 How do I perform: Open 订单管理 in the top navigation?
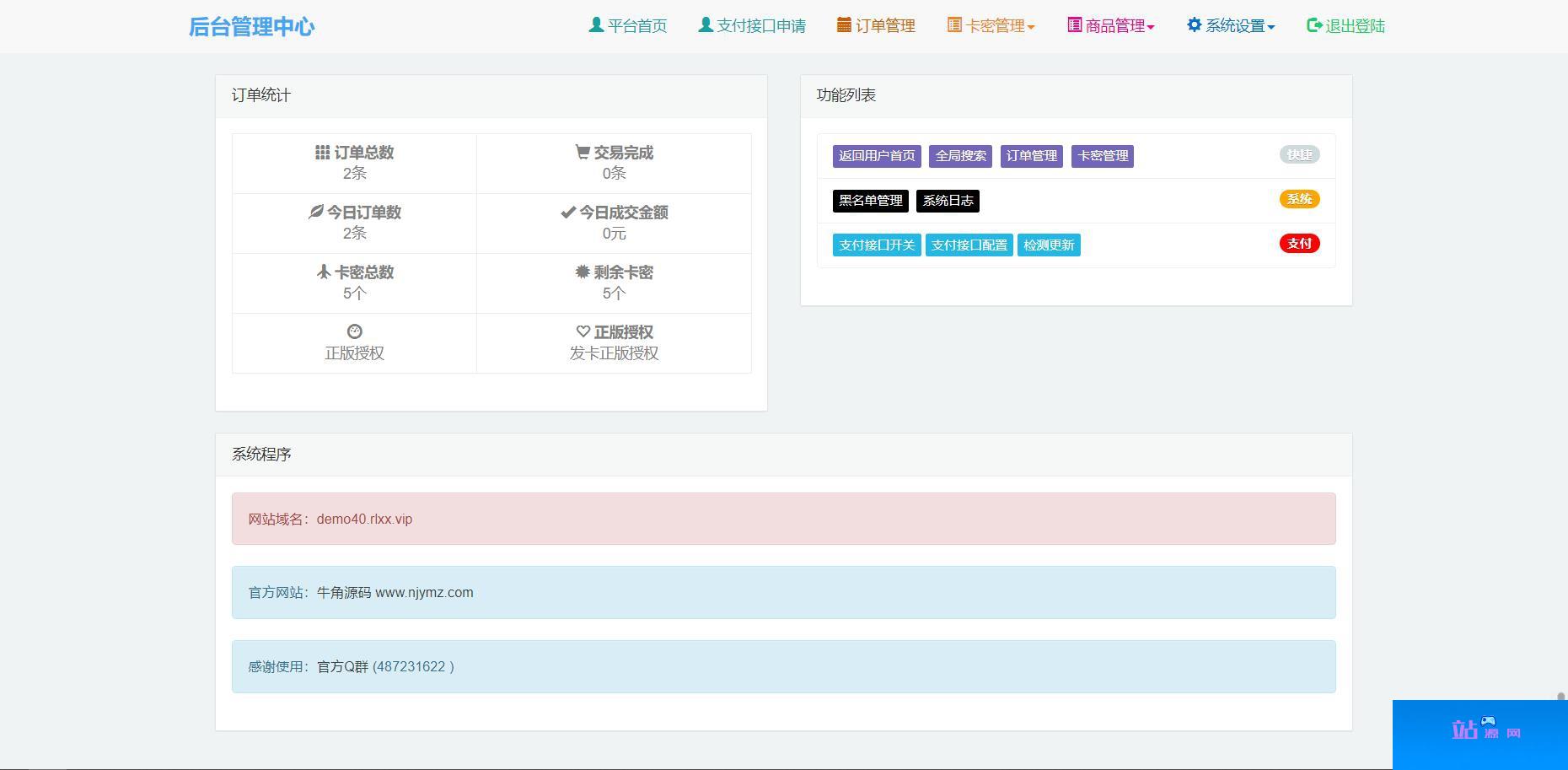[885, 26]
